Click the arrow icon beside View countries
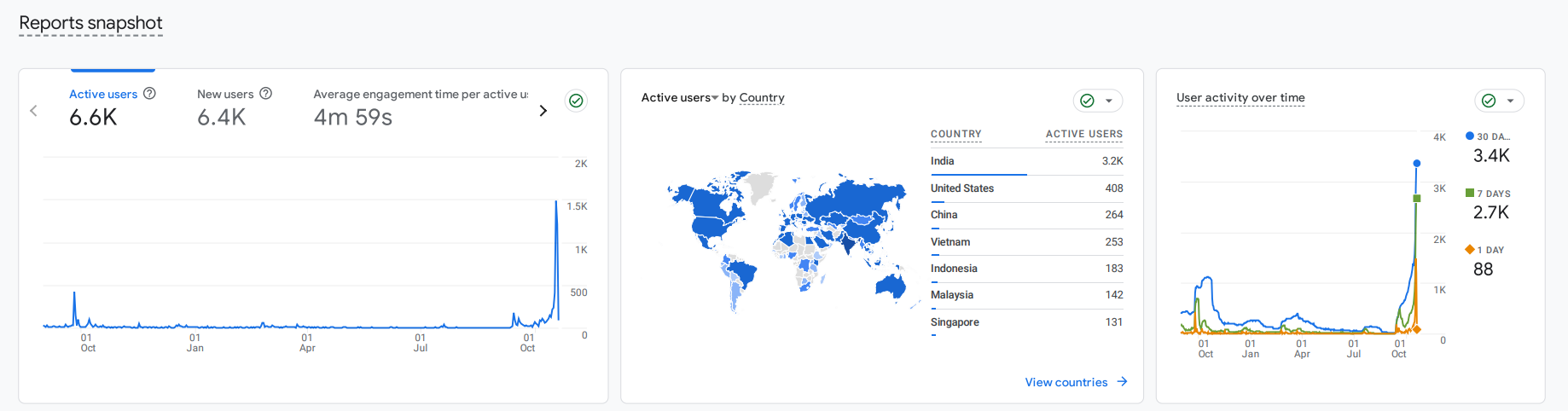1568x411 pixels. click(1122, 382)
